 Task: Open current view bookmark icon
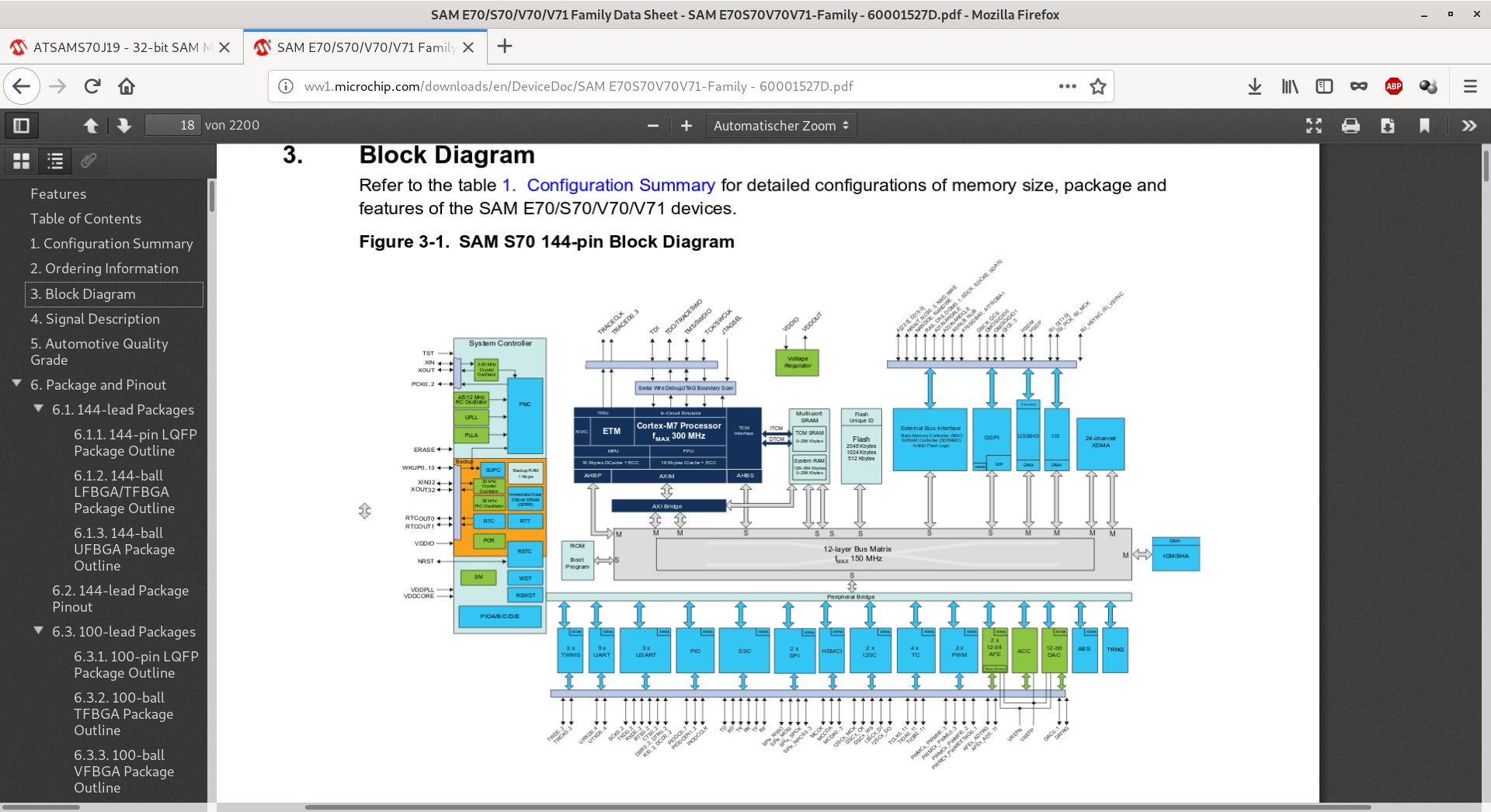point(1424,126)
